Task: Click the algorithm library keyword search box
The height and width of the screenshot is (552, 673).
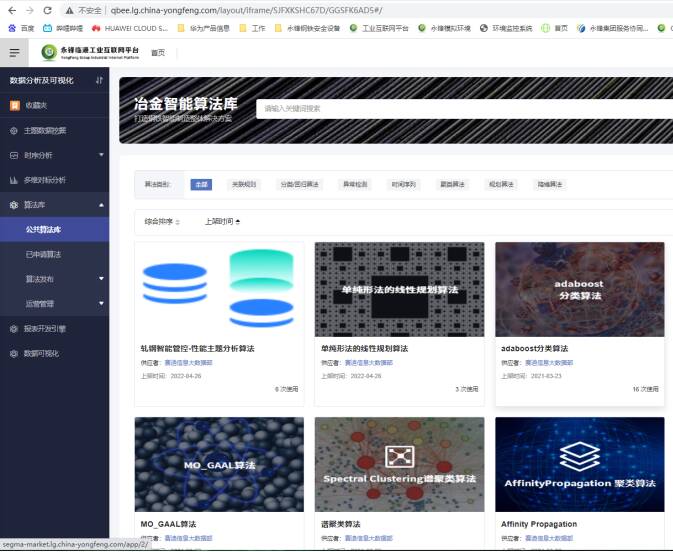Action: click(x=464, y=109)
